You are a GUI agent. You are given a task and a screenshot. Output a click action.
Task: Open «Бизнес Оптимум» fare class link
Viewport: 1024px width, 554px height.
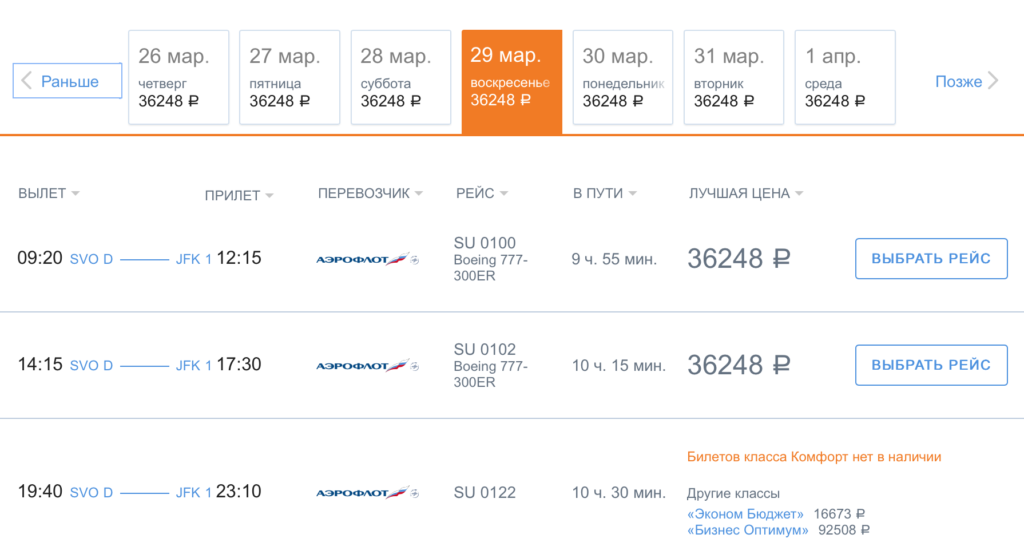tap(748, 530)
